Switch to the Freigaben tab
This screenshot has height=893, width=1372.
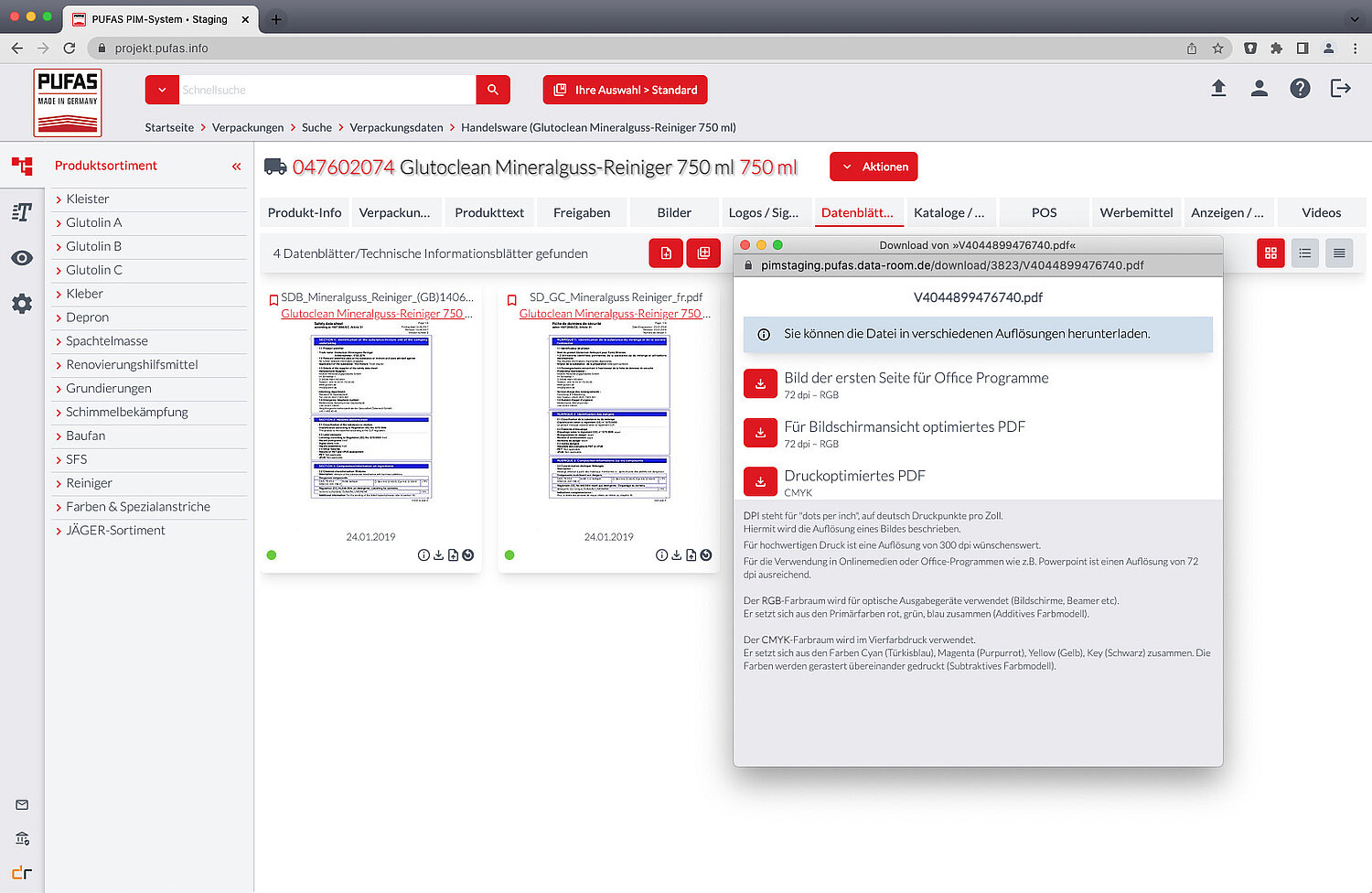coord(582,212)
